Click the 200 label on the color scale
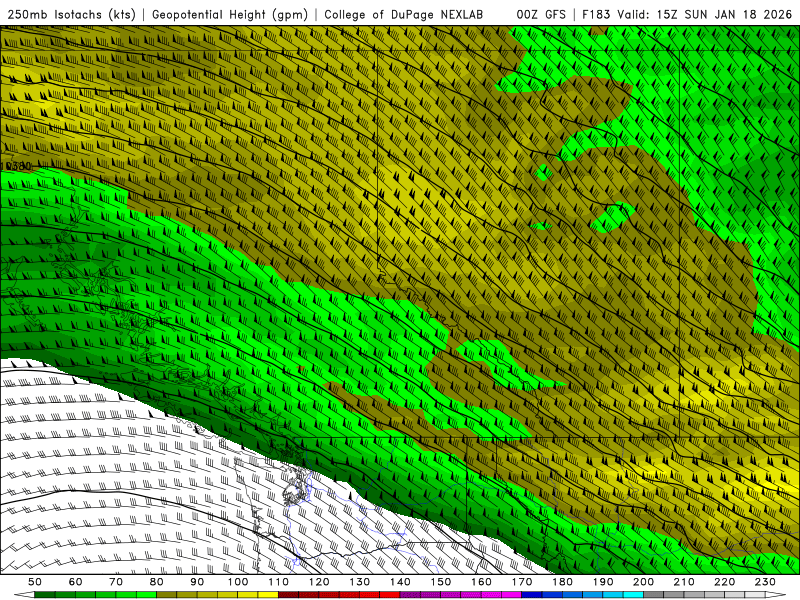 [x=643, y=582]
